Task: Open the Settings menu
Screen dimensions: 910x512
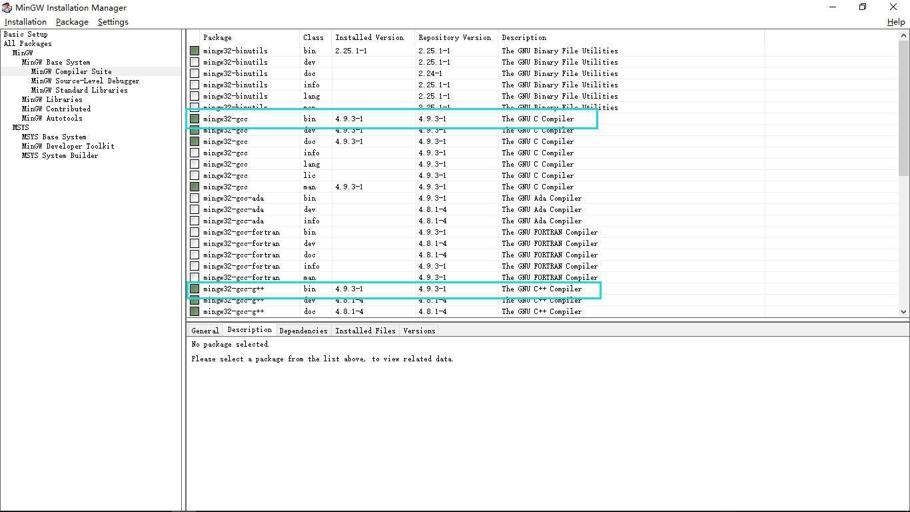Action: click(113, 21)
